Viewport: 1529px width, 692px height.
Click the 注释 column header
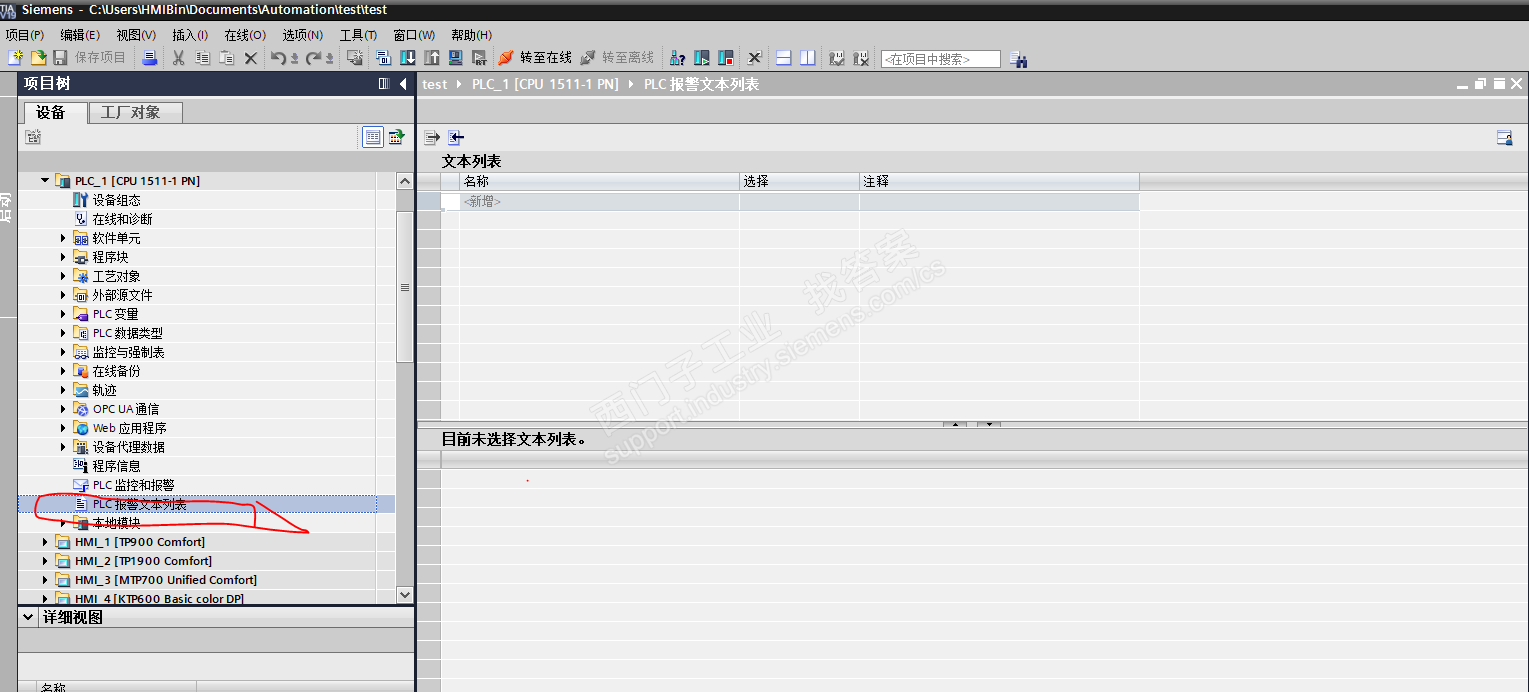click(x=999, y=181)
